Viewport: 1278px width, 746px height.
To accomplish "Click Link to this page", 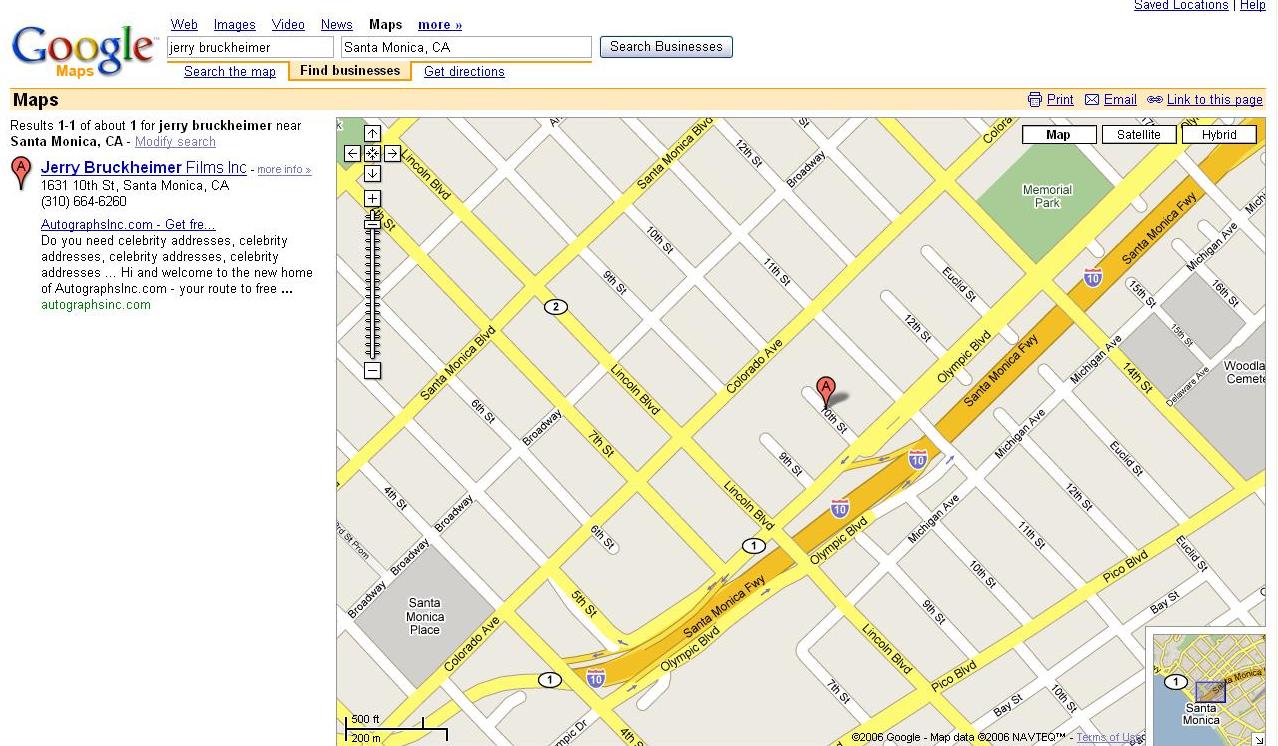I will [x=1215, y=100].
